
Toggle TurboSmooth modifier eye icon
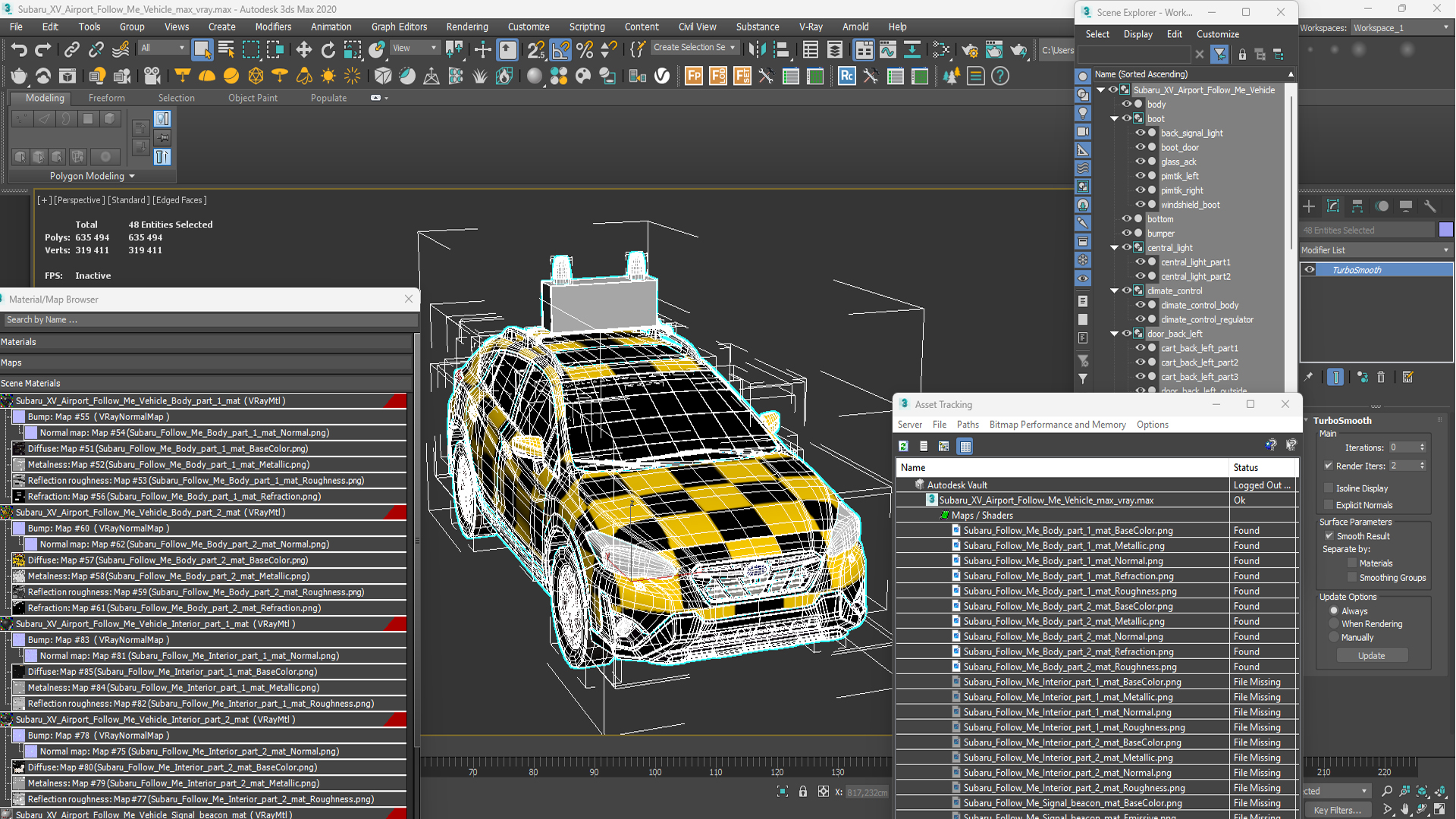[x=1310, y=270]
